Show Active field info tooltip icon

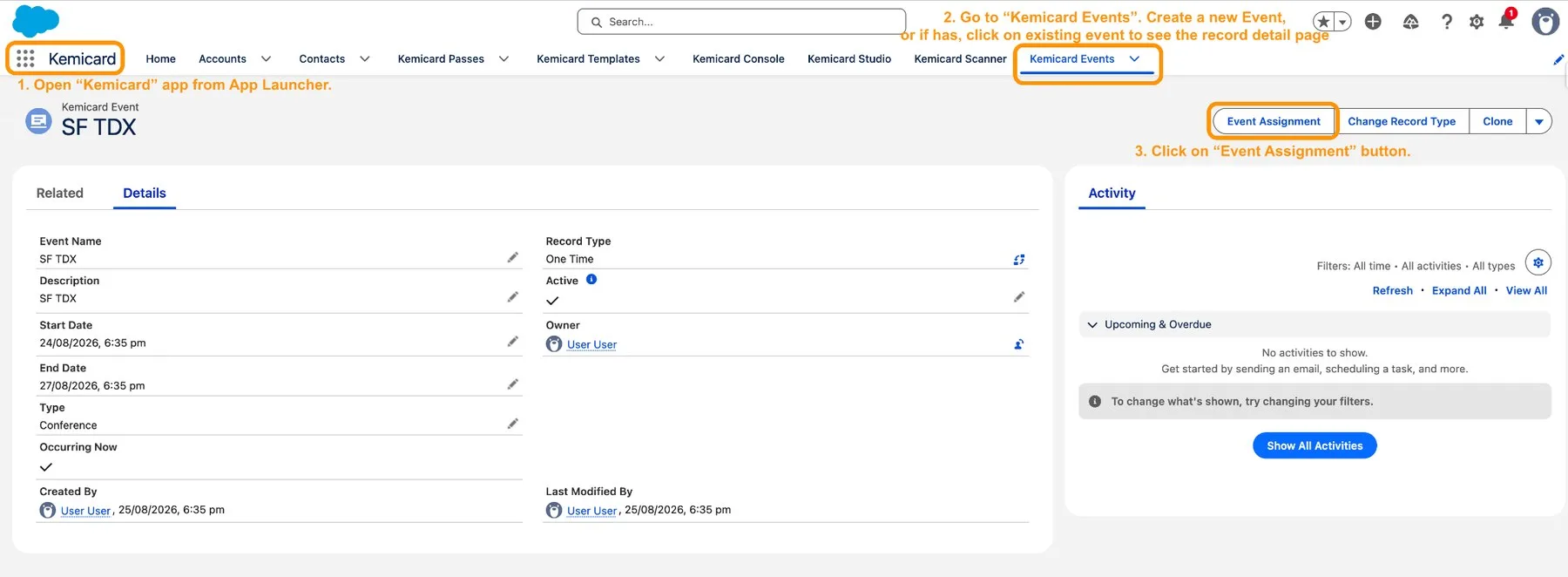[x=591, y=280]
